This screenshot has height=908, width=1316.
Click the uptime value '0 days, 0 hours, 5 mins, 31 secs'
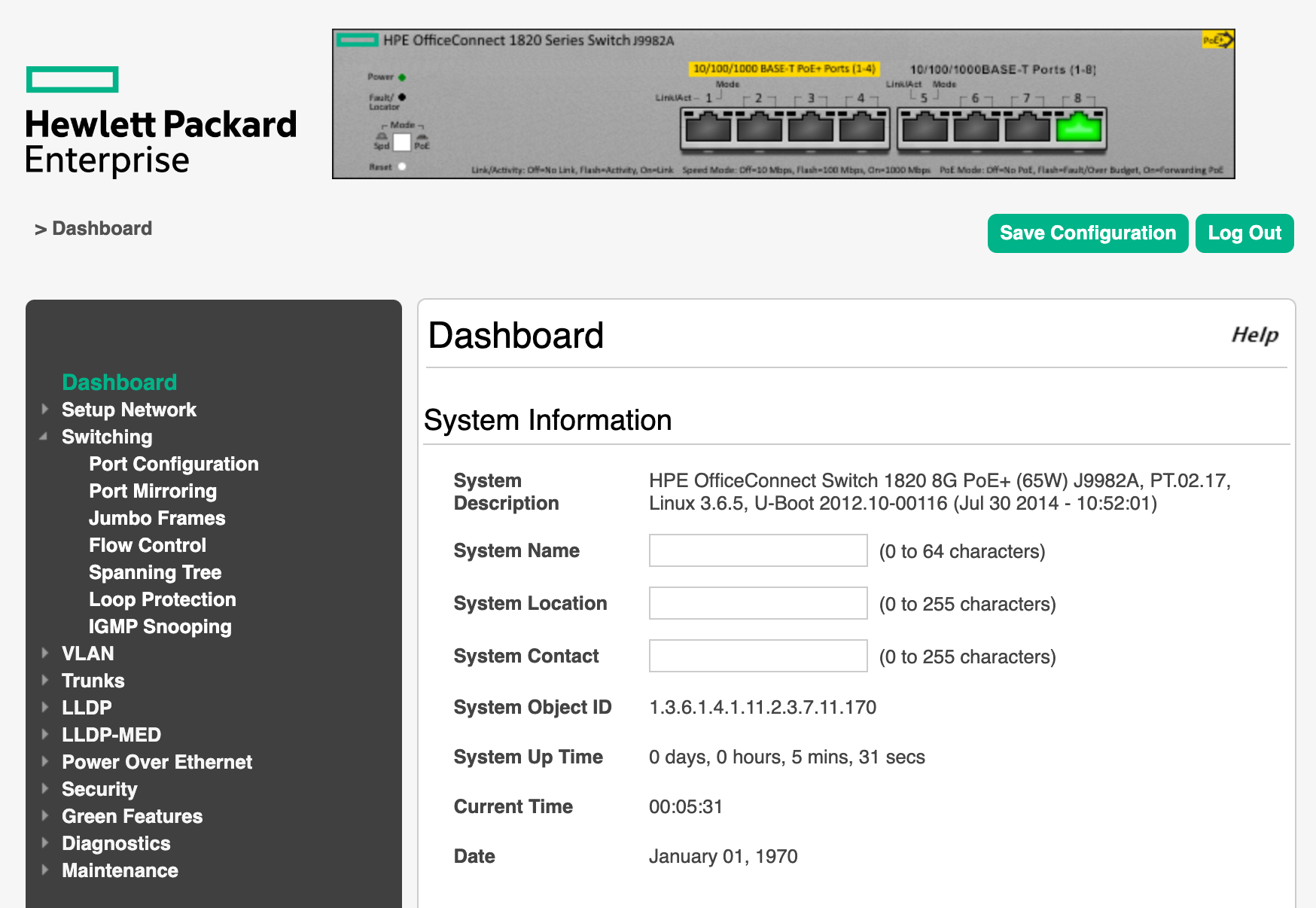click(787, 757)
